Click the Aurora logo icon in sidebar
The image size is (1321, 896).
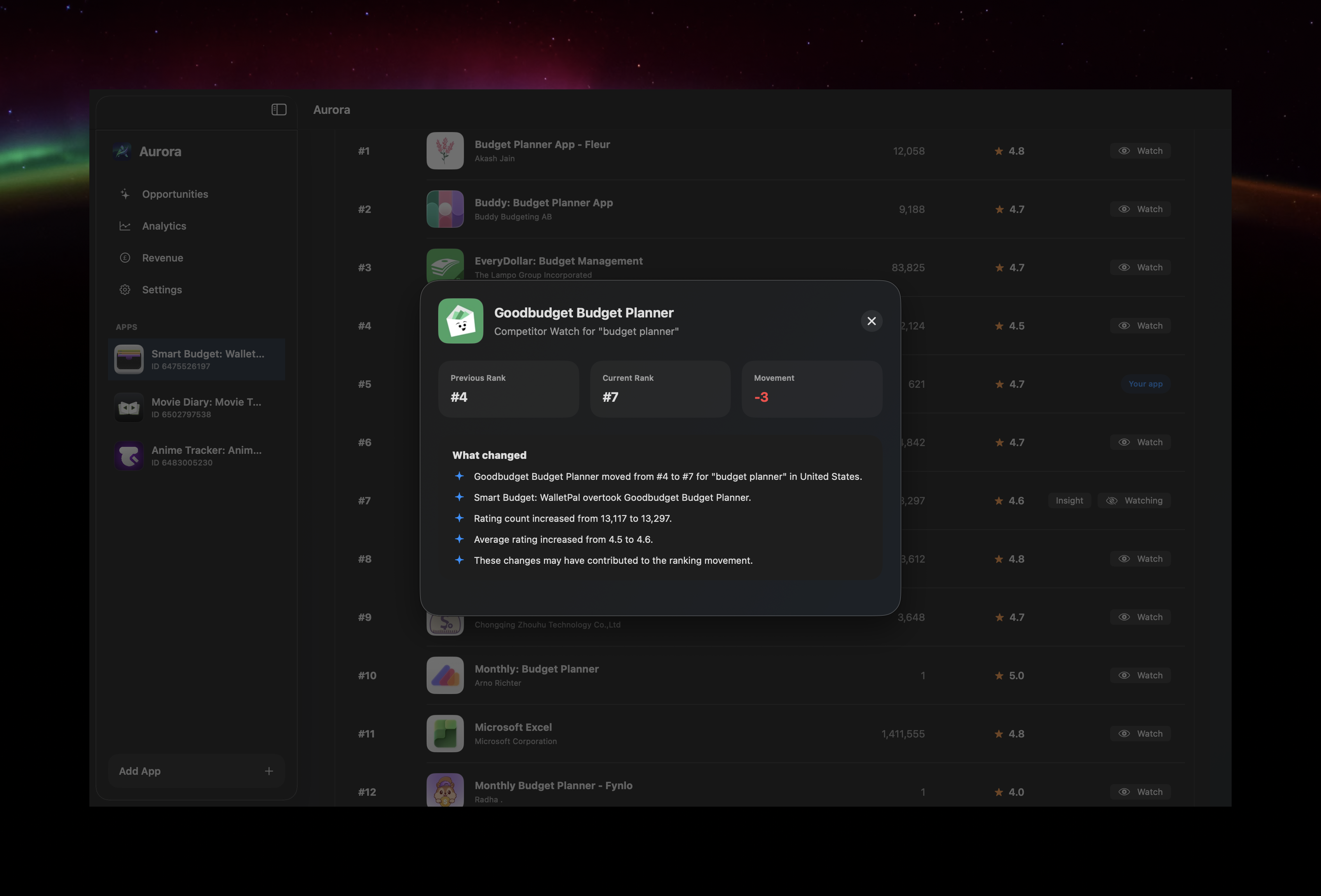pyautogui.click(x=122, y=151)
